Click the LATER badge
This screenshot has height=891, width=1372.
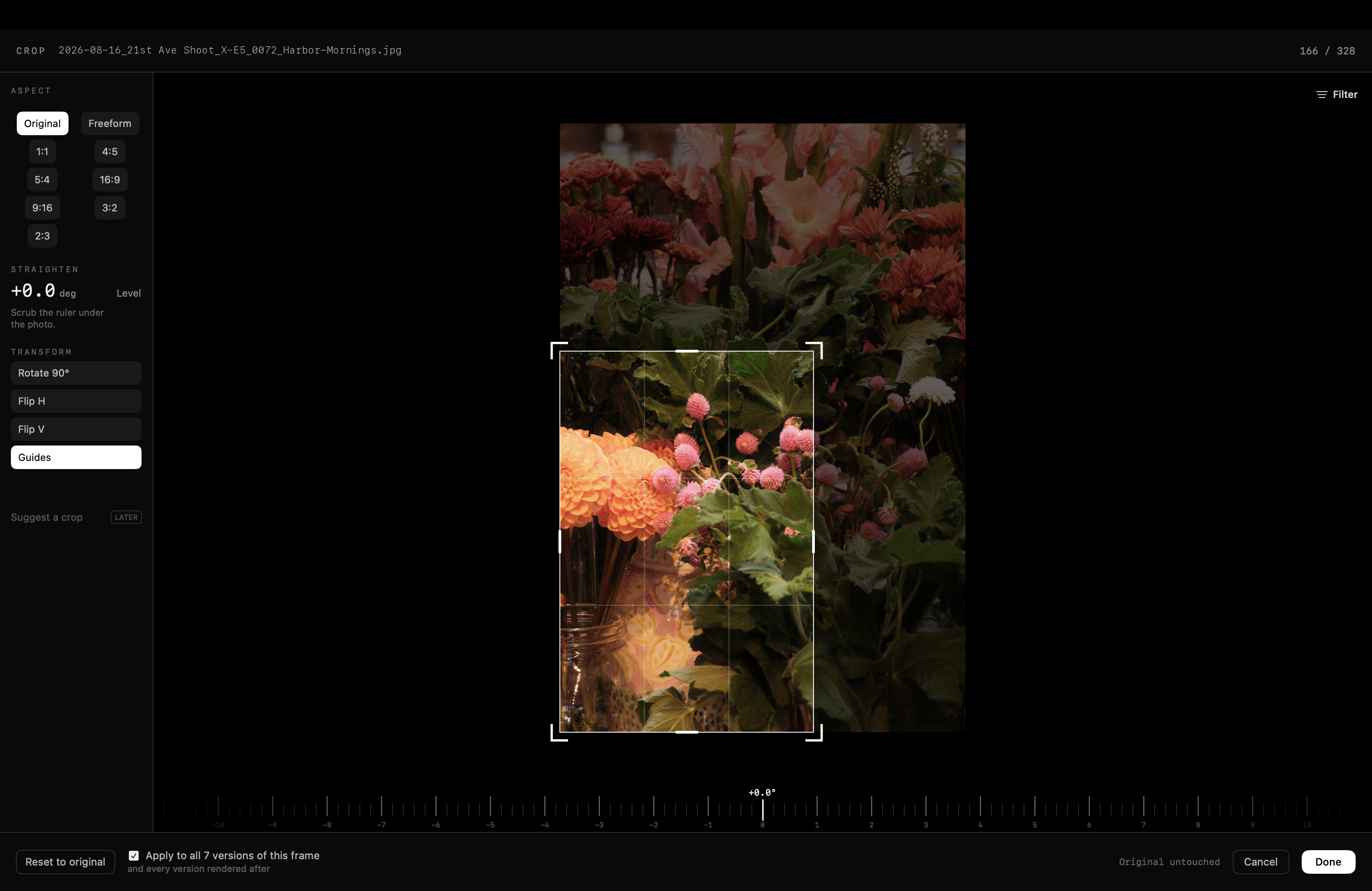coord(126,517)
